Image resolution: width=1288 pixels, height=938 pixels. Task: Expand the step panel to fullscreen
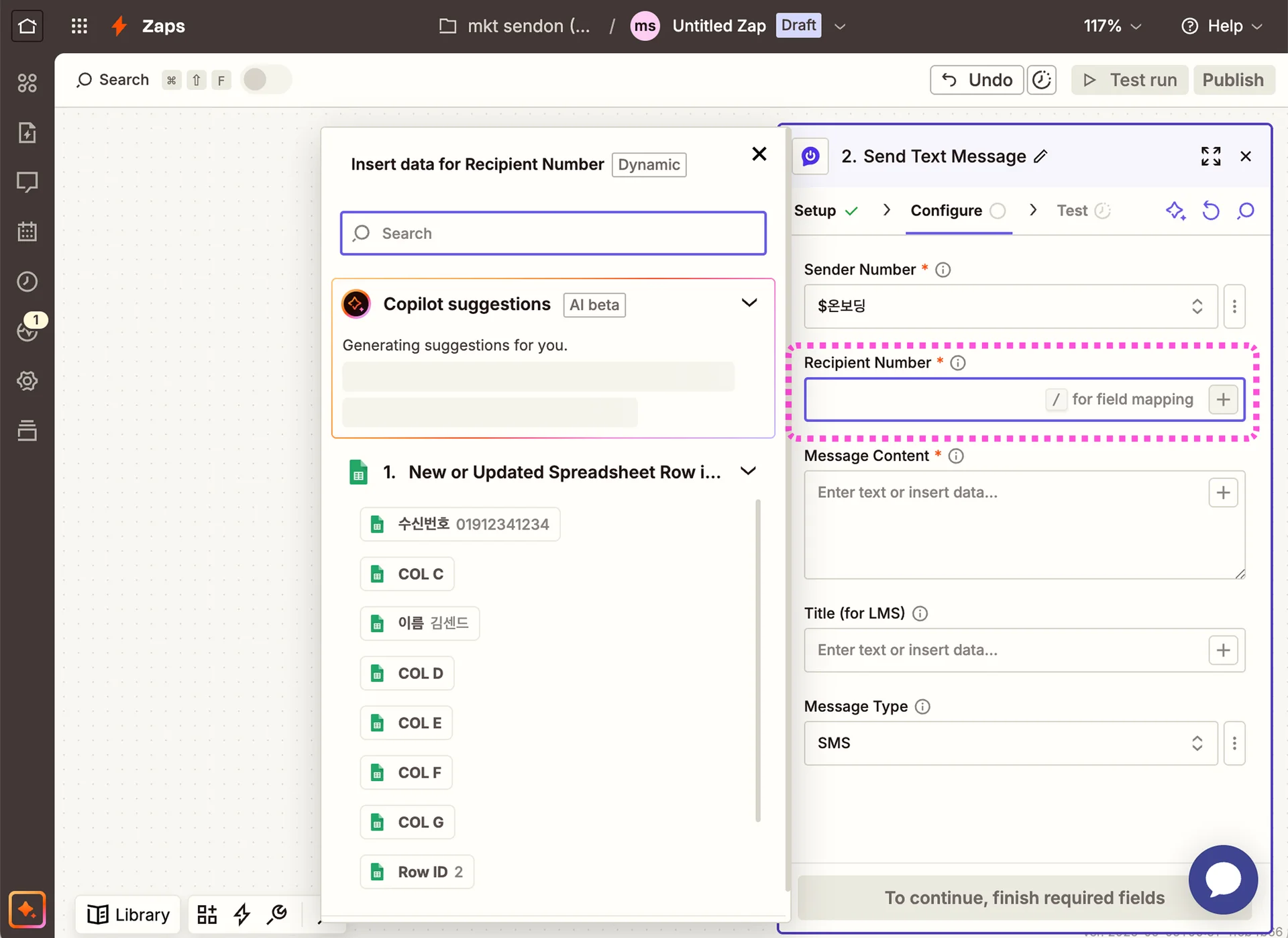point(1210,156)
